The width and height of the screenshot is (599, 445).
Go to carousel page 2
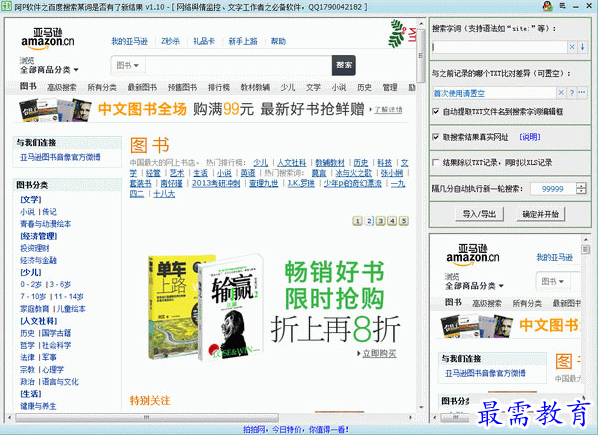pos(369,221)
